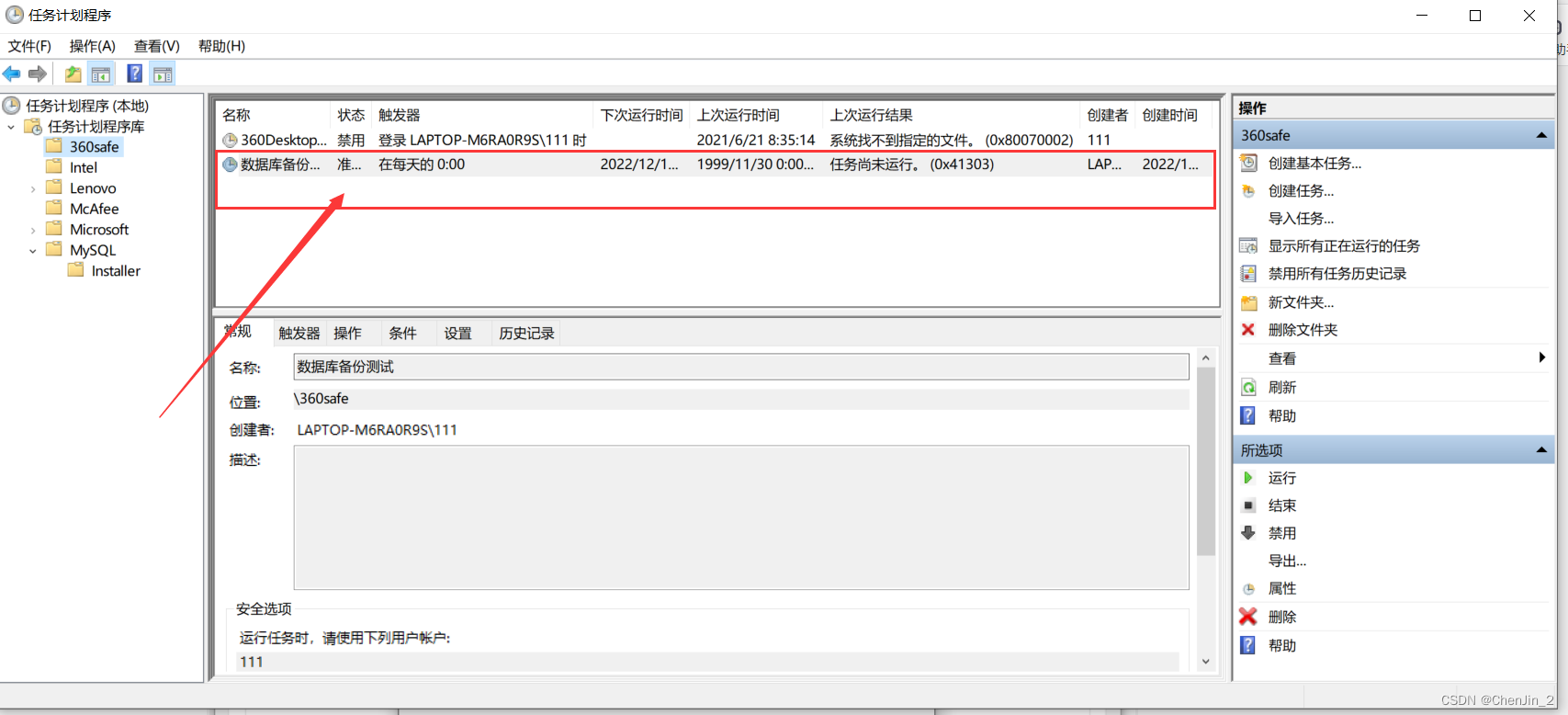Sort by the 下次运行时间 column header
Screen dimensions: 1568x715
[641, 115]
